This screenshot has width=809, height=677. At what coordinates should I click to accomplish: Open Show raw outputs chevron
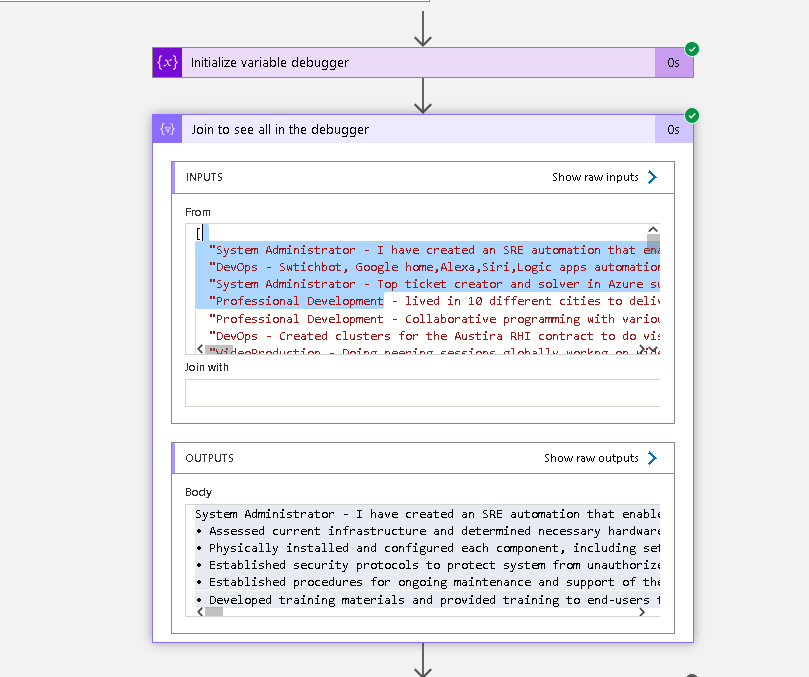coord(652,458)
